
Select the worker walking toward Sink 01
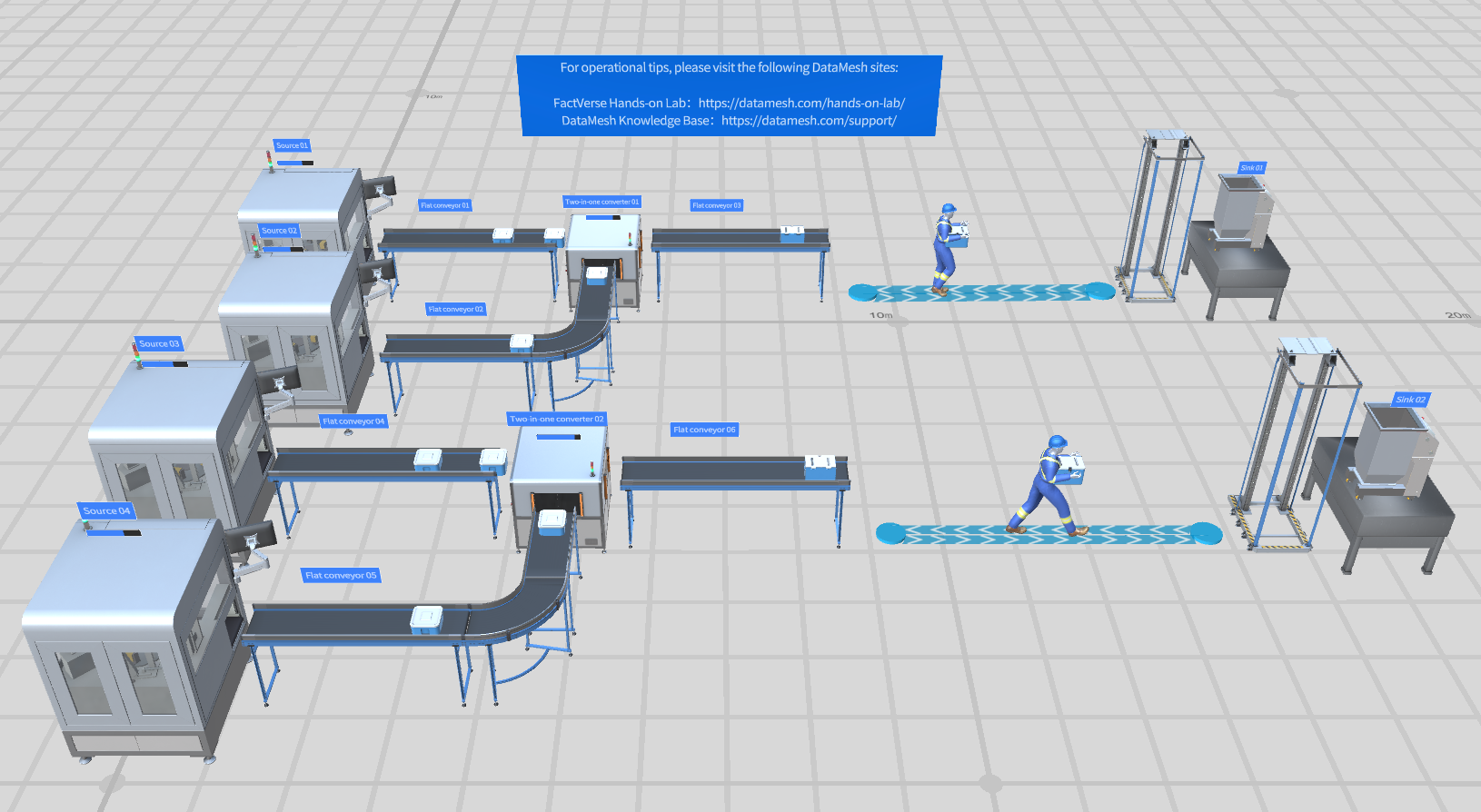[948, 248]
